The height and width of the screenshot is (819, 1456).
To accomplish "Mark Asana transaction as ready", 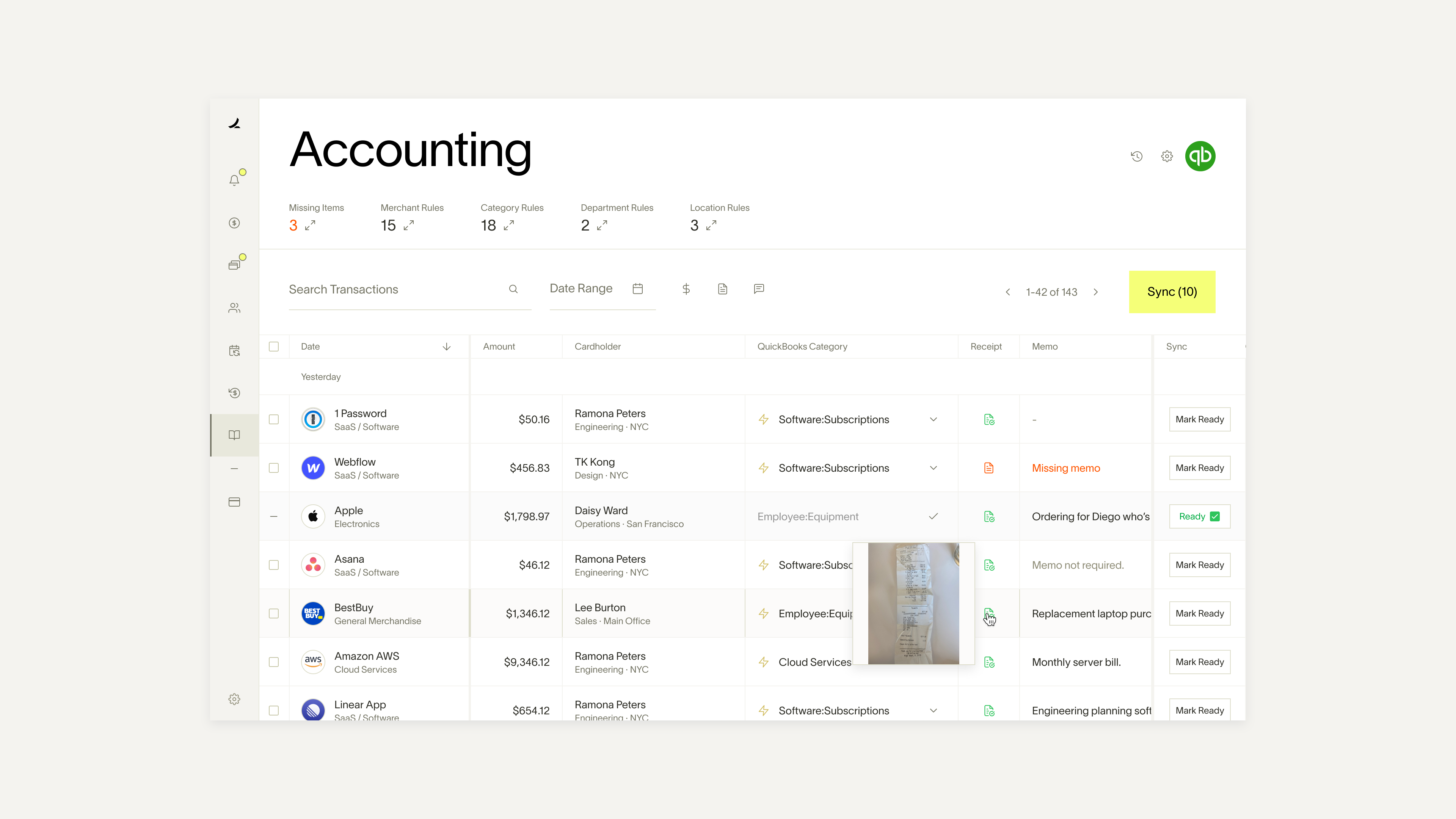I will 1199,565.
